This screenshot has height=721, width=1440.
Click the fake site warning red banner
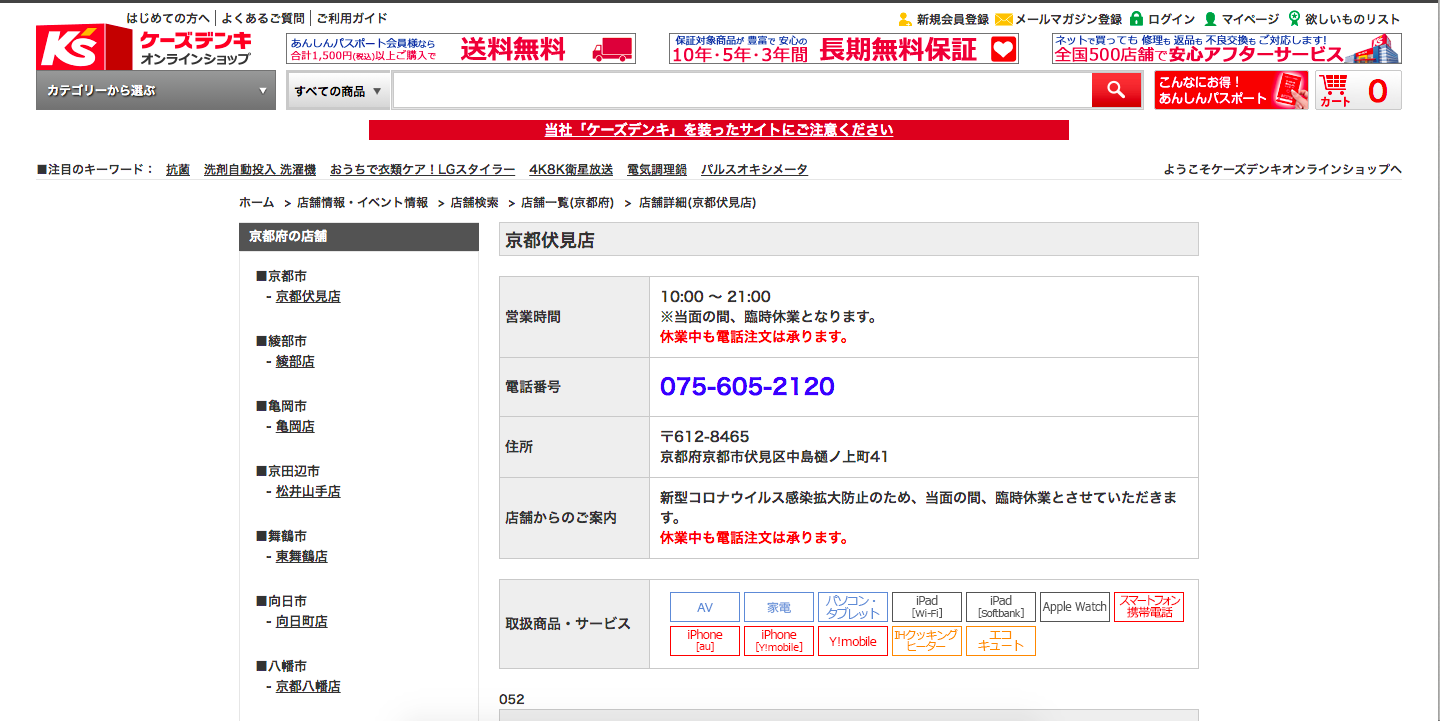click(719, 130)
